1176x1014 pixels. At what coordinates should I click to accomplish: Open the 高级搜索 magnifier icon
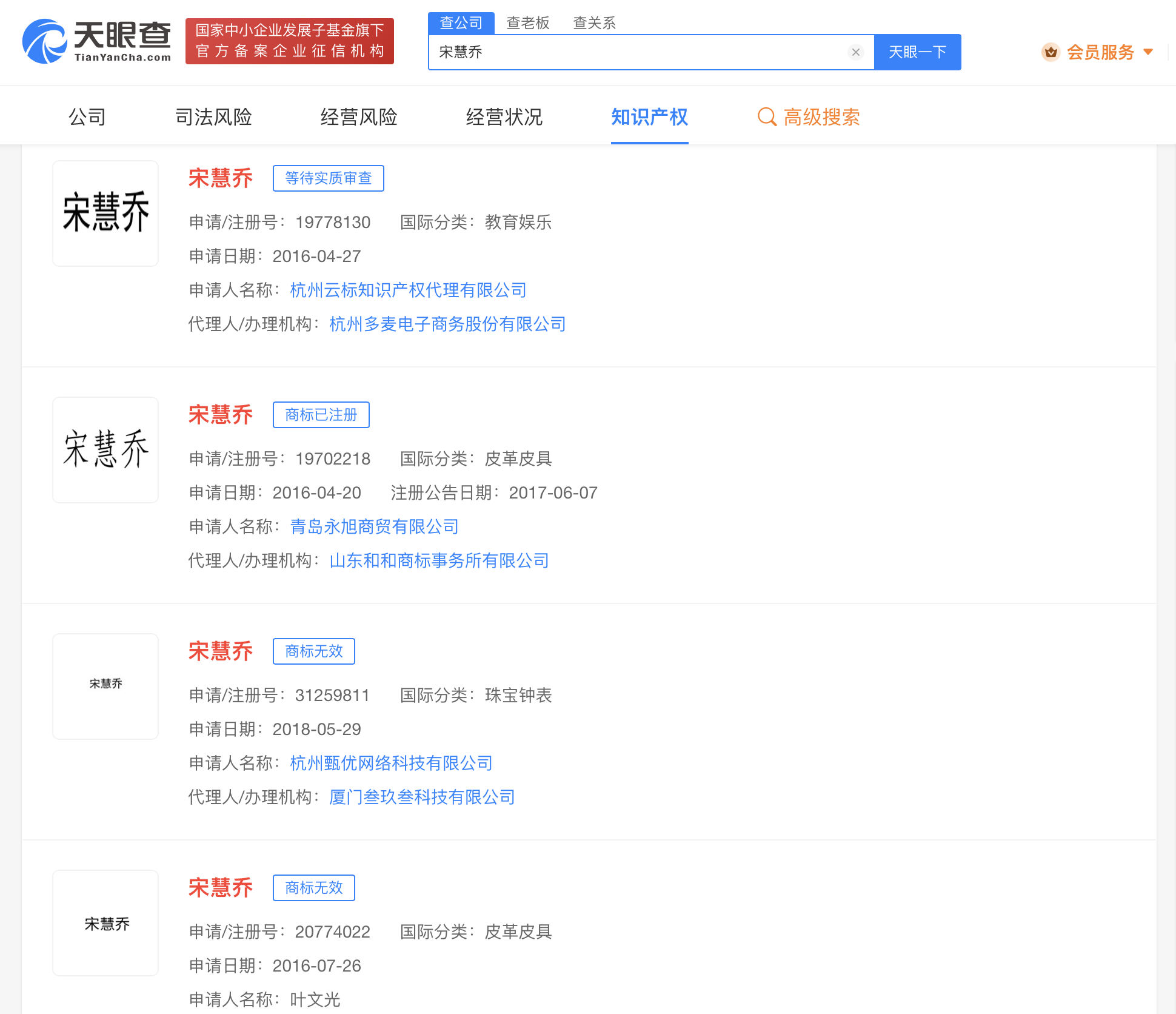pyautogui.click(x=767, y=116)
